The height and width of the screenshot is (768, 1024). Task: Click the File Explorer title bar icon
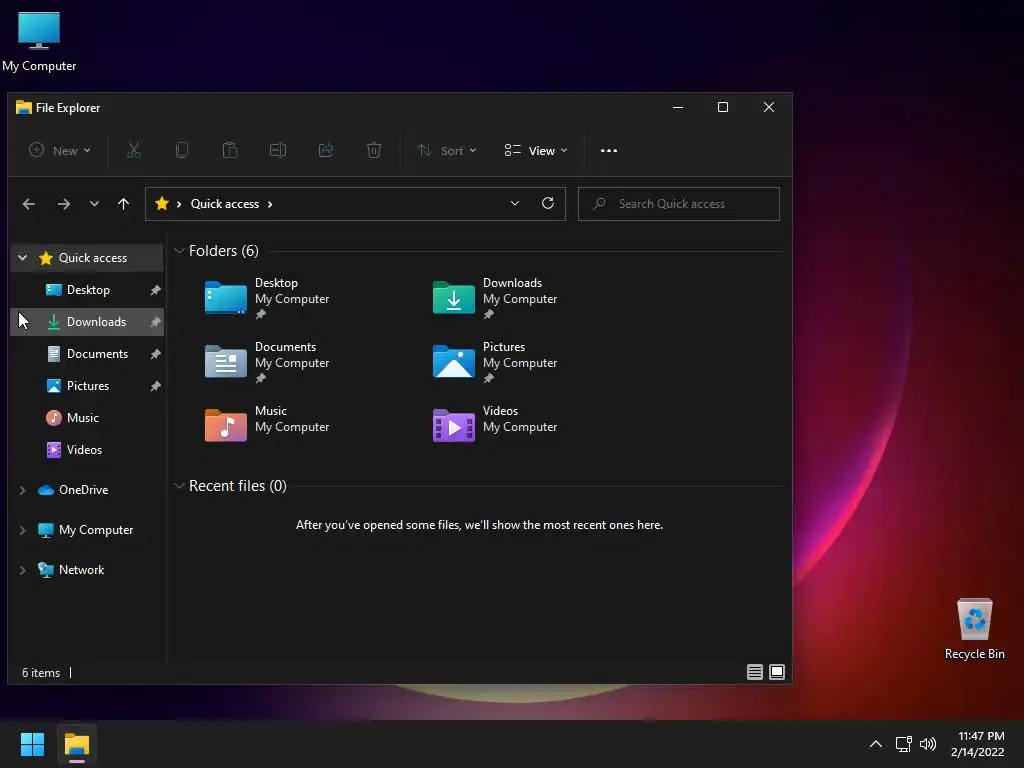click(24, 108)
